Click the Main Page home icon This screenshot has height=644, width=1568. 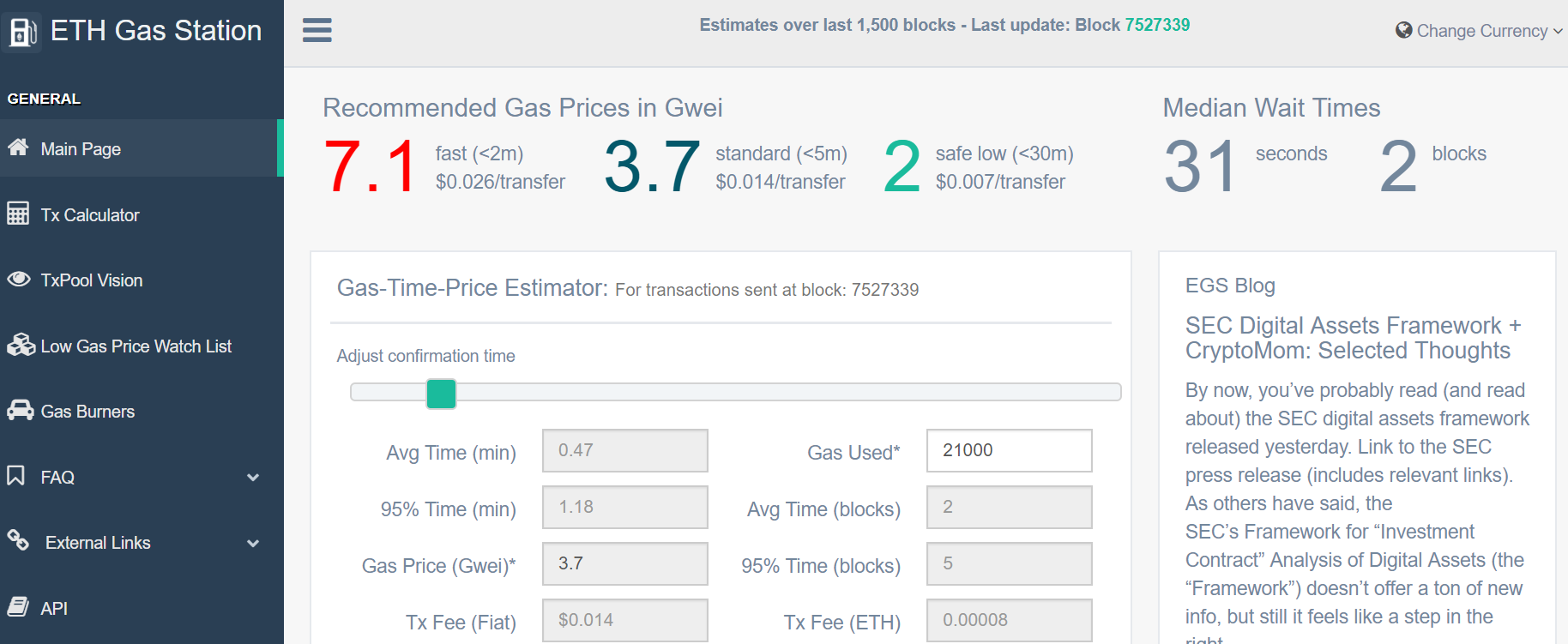(18, 147)
